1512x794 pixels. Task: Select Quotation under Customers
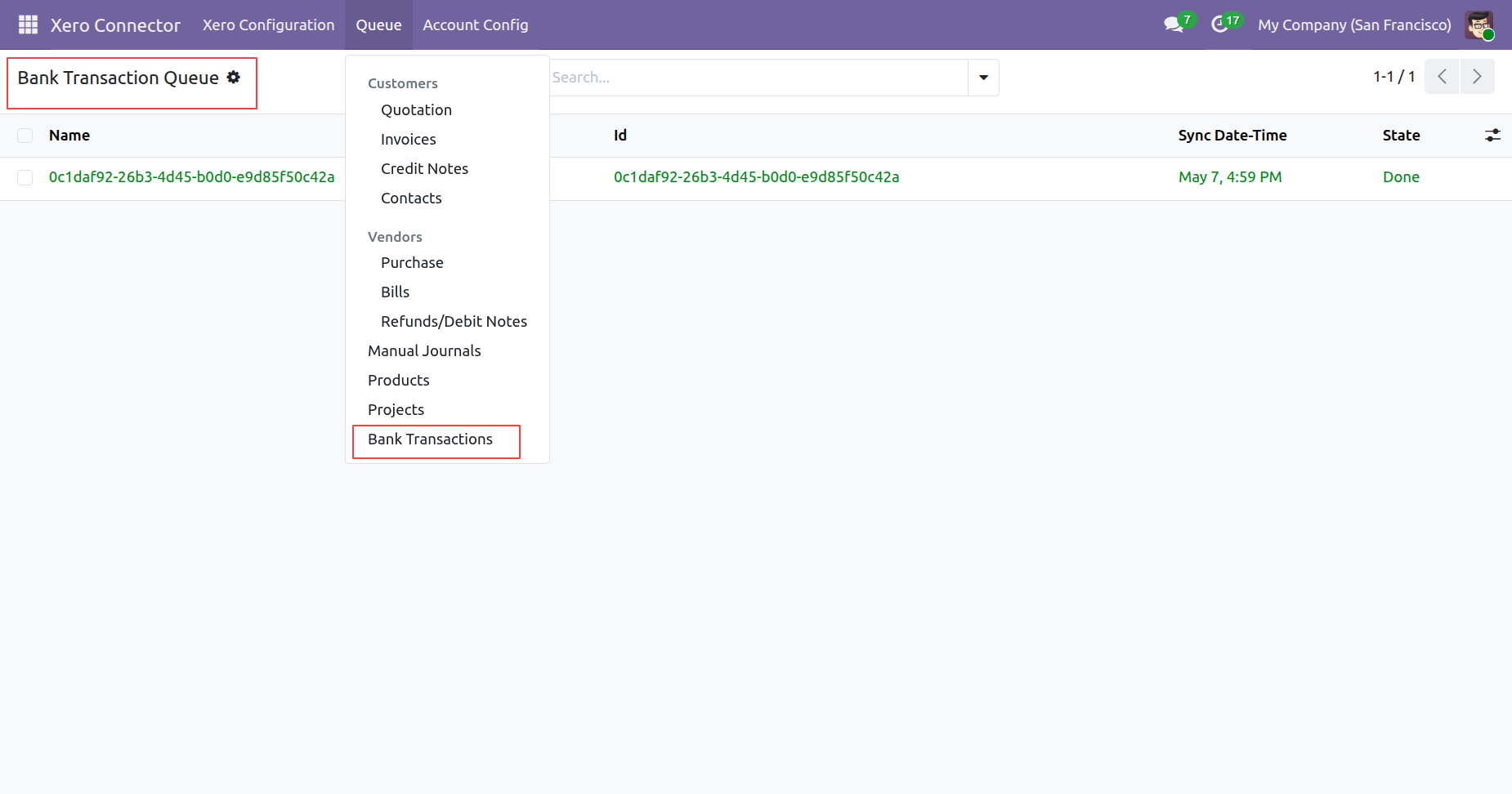416,109
